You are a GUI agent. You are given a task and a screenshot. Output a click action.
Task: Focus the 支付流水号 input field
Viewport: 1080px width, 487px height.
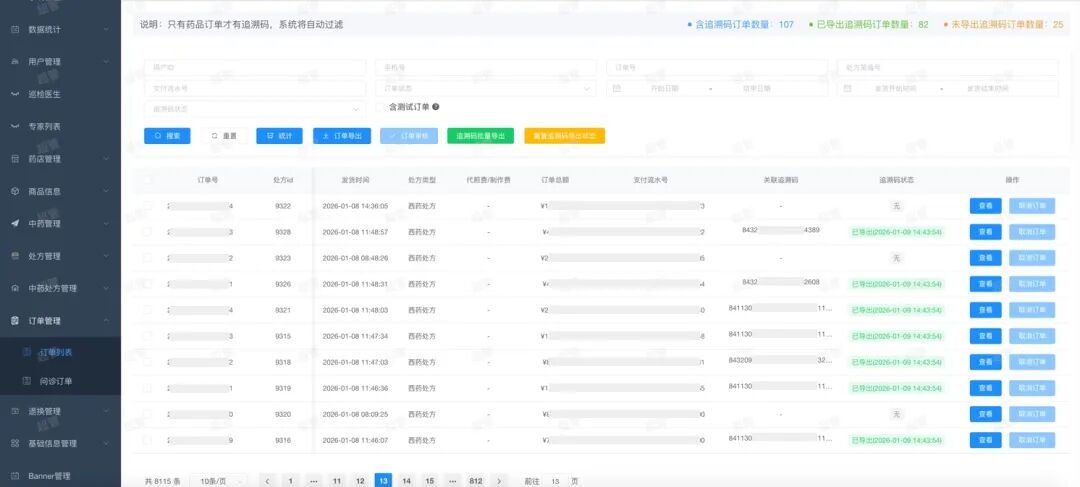(255, 89)
